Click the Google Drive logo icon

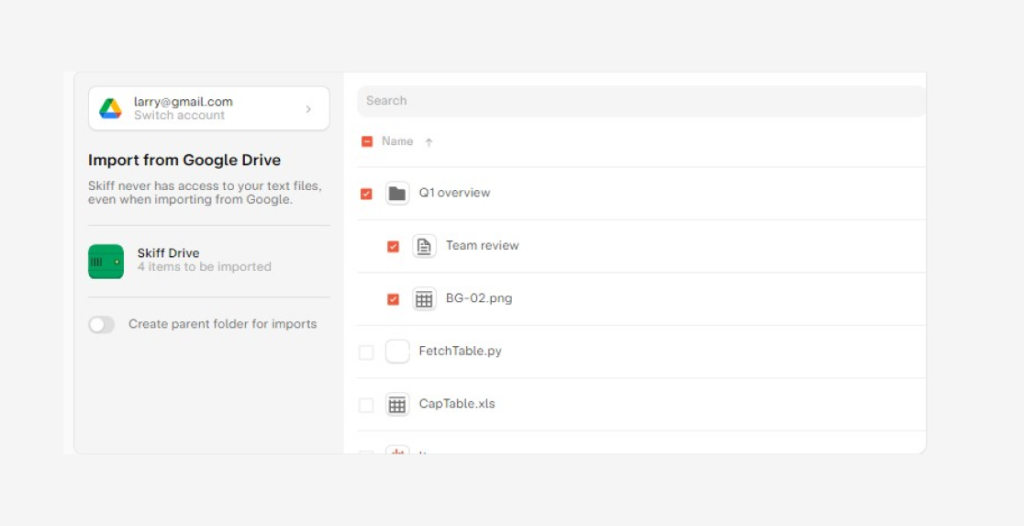(110, 108)
